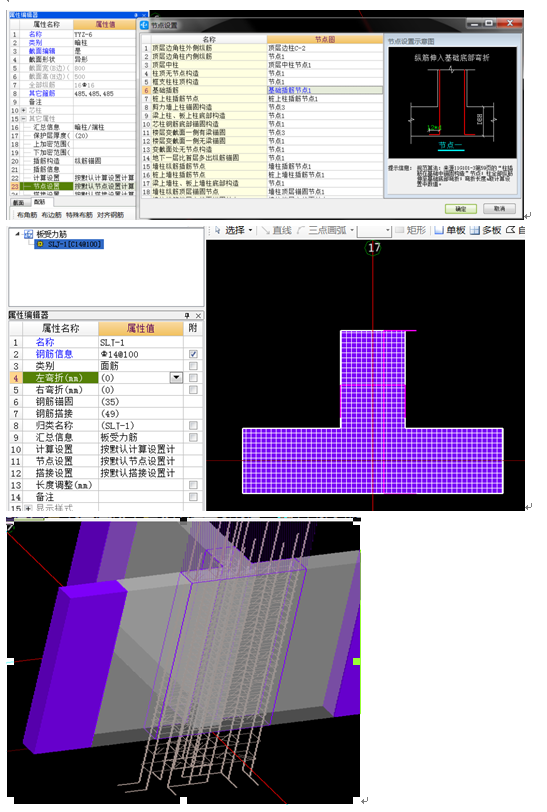The width and height of the screenshot is (547, 812).
Task: Click the 取消 button in 节点设置 dialog
Action: (499, 209)
